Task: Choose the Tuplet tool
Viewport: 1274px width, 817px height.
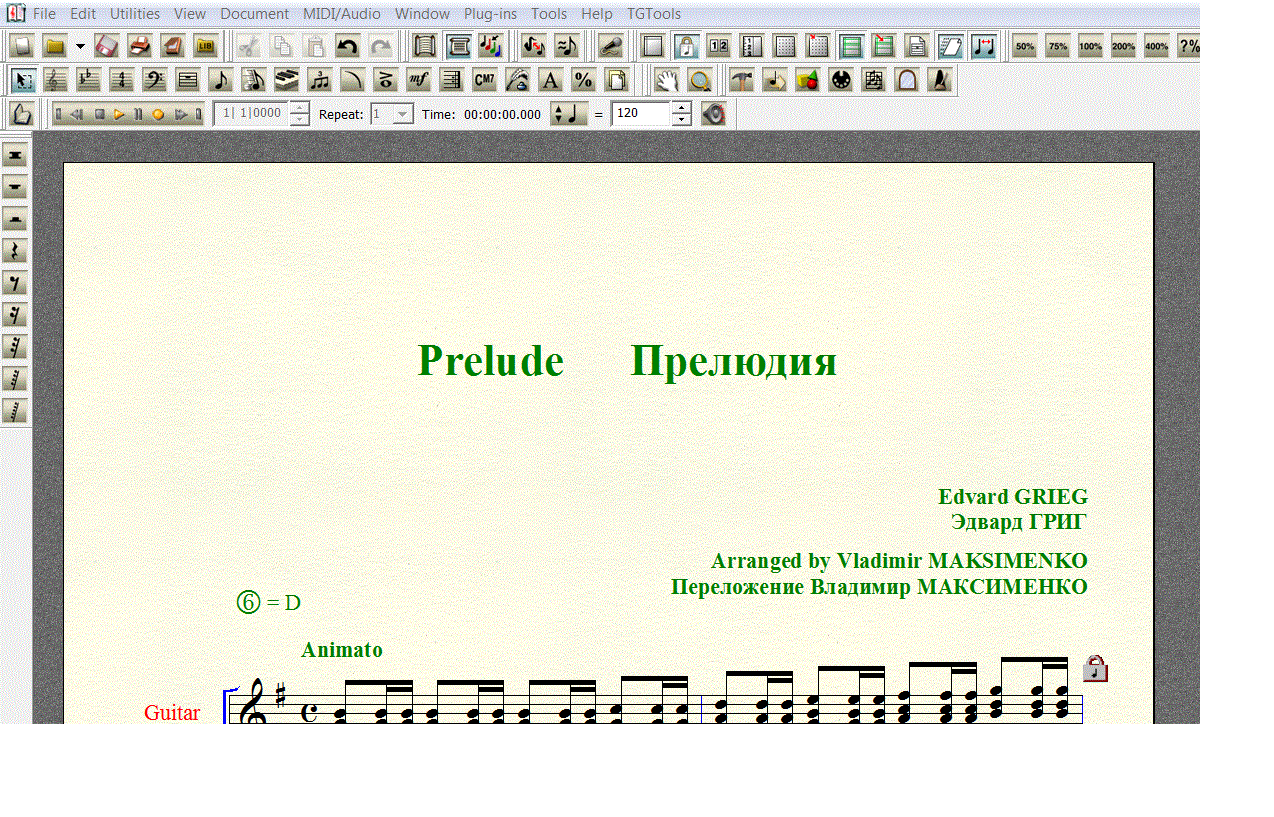Action: click(320, 80)
